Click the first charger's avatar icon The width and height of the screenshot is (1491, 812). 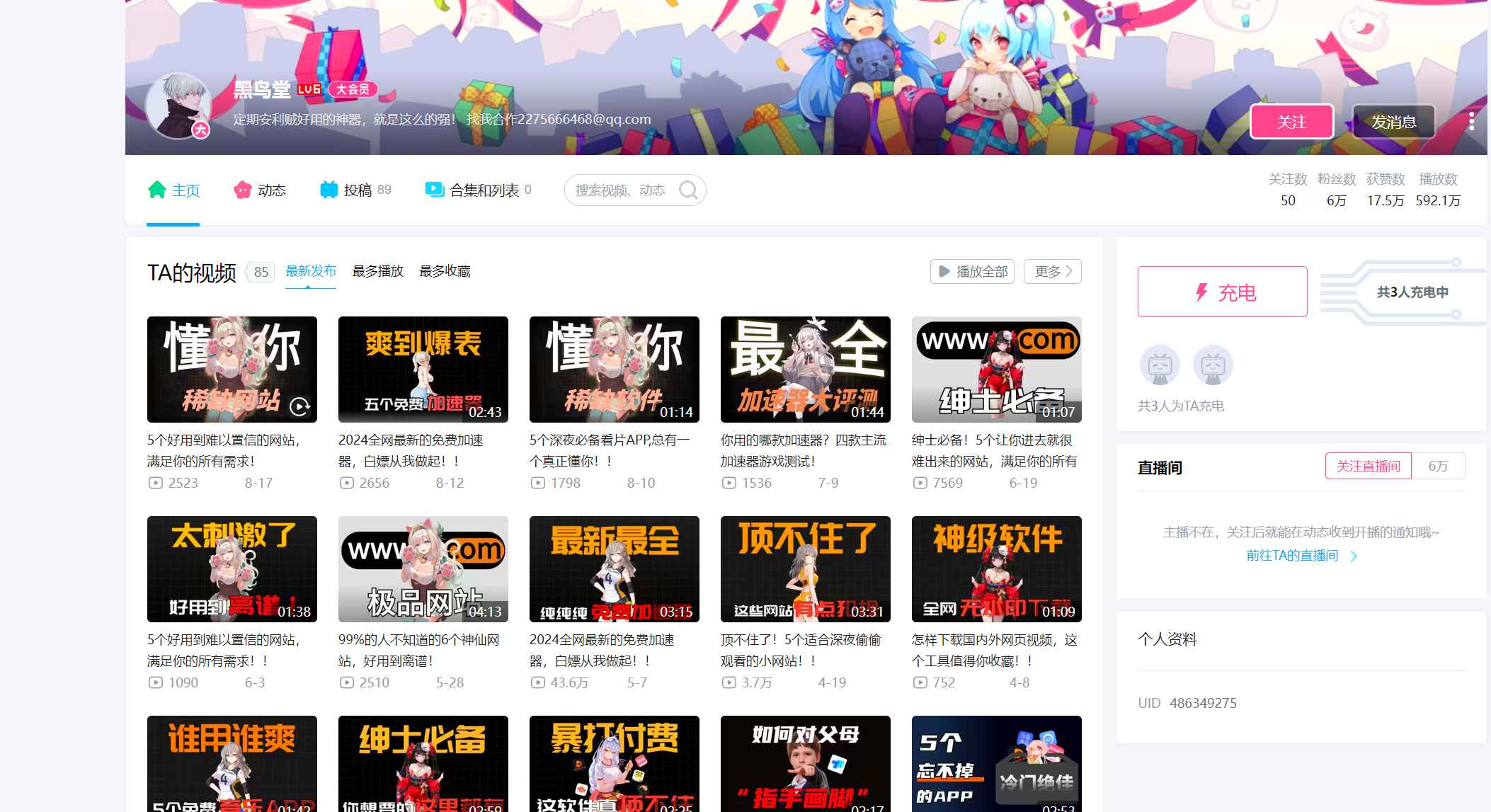1159,365
